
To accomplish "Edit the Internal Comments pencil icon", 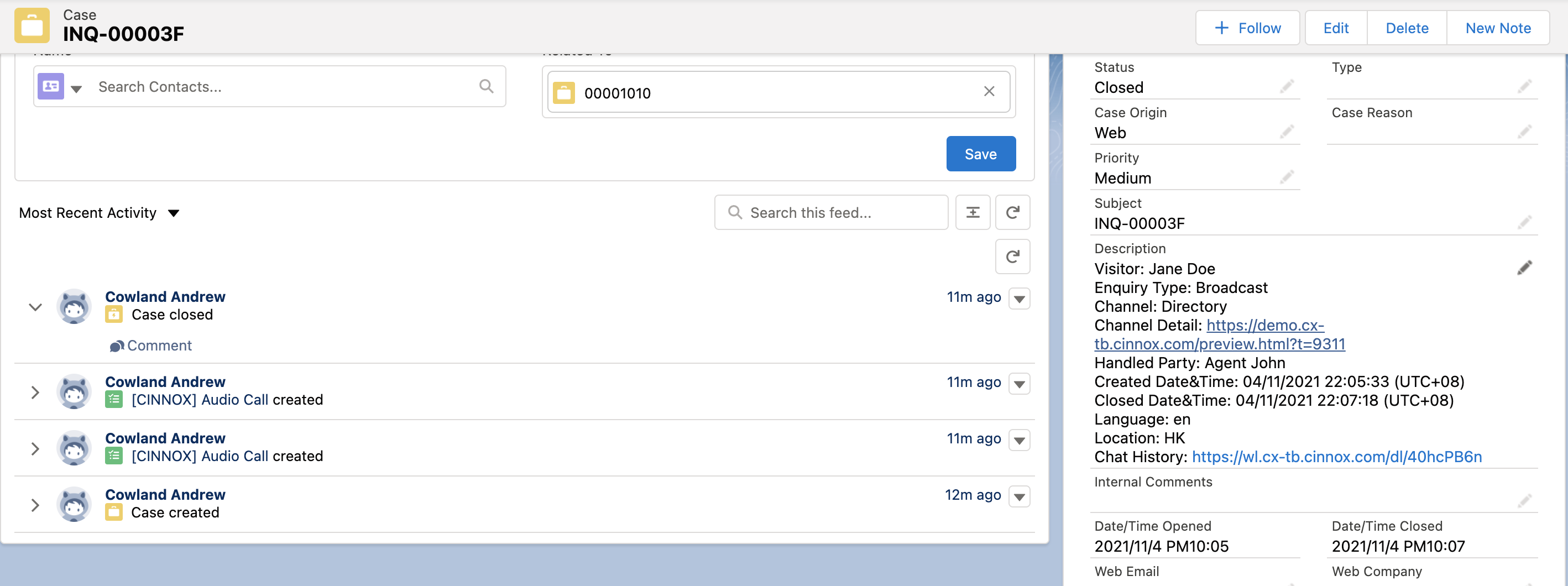I will point(1524,501).
